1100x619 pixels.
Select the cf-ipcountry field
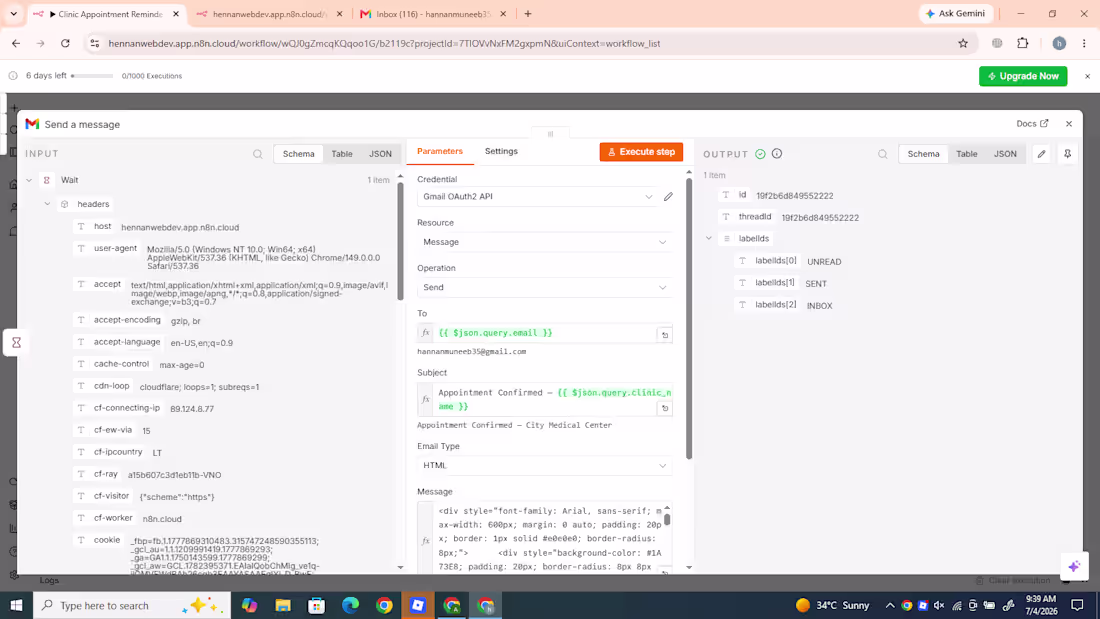118,452
